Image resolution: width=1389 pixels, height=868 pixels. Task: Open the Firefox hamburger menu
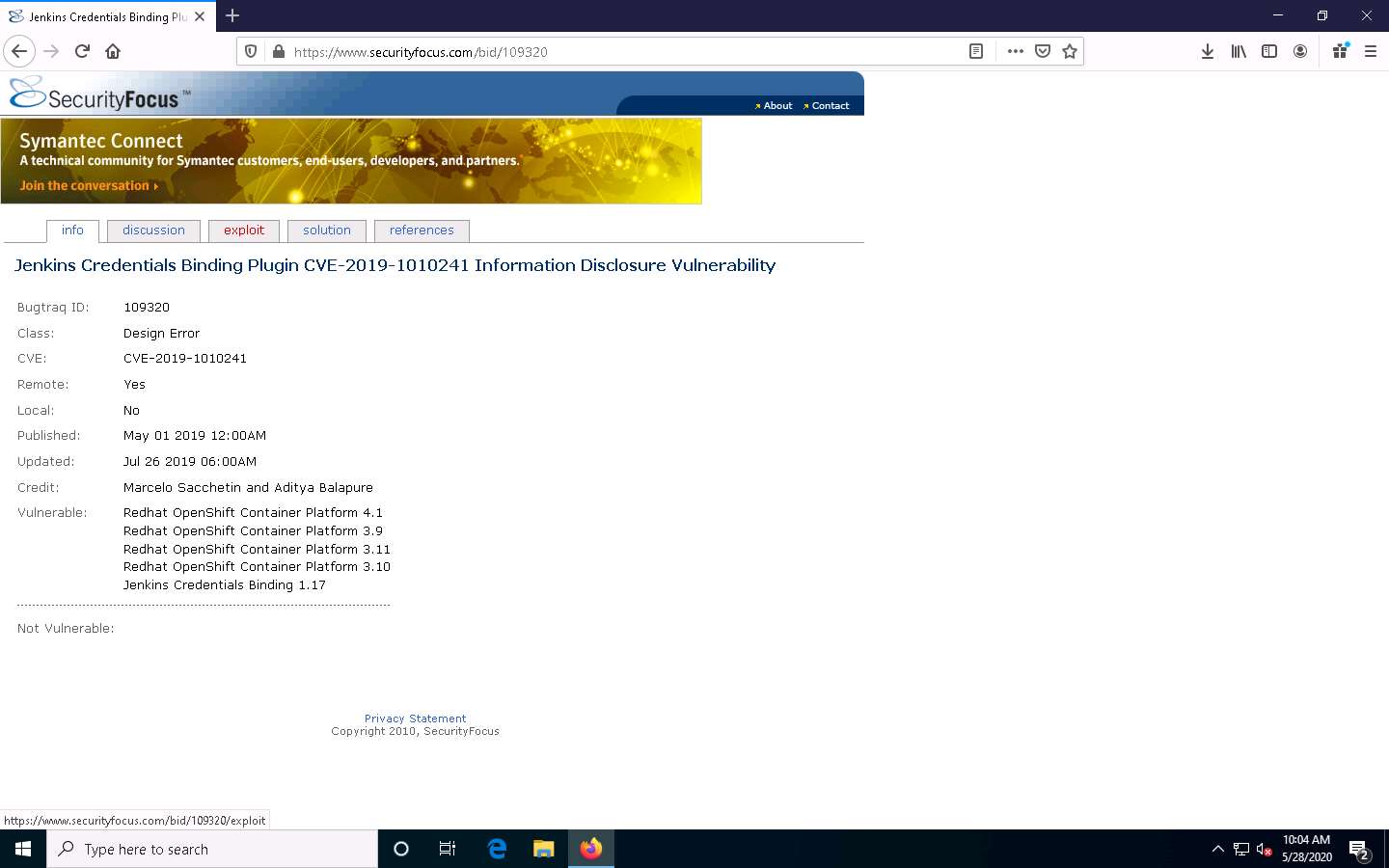coord(1371,52)
